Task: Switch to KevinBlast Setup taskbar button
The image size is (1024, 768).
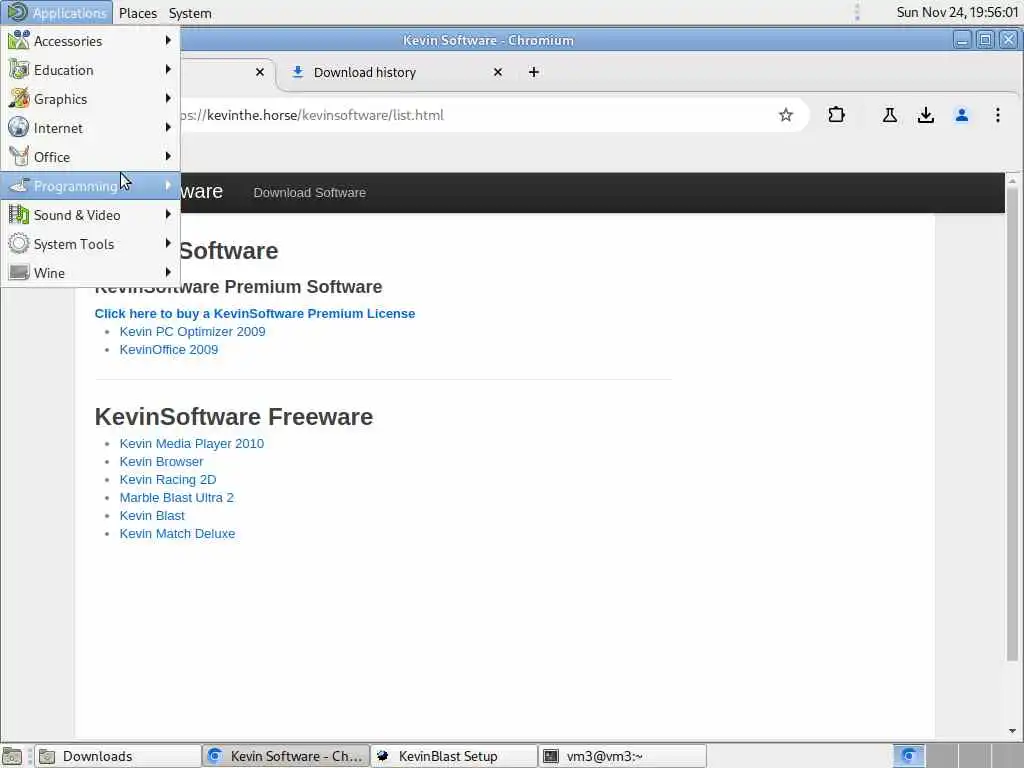Action: coord(455,756)
